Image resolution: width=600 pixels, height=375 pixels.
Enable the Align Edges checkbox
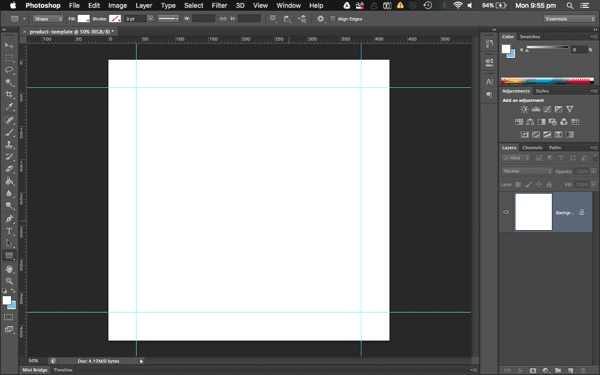coord(333,19)
